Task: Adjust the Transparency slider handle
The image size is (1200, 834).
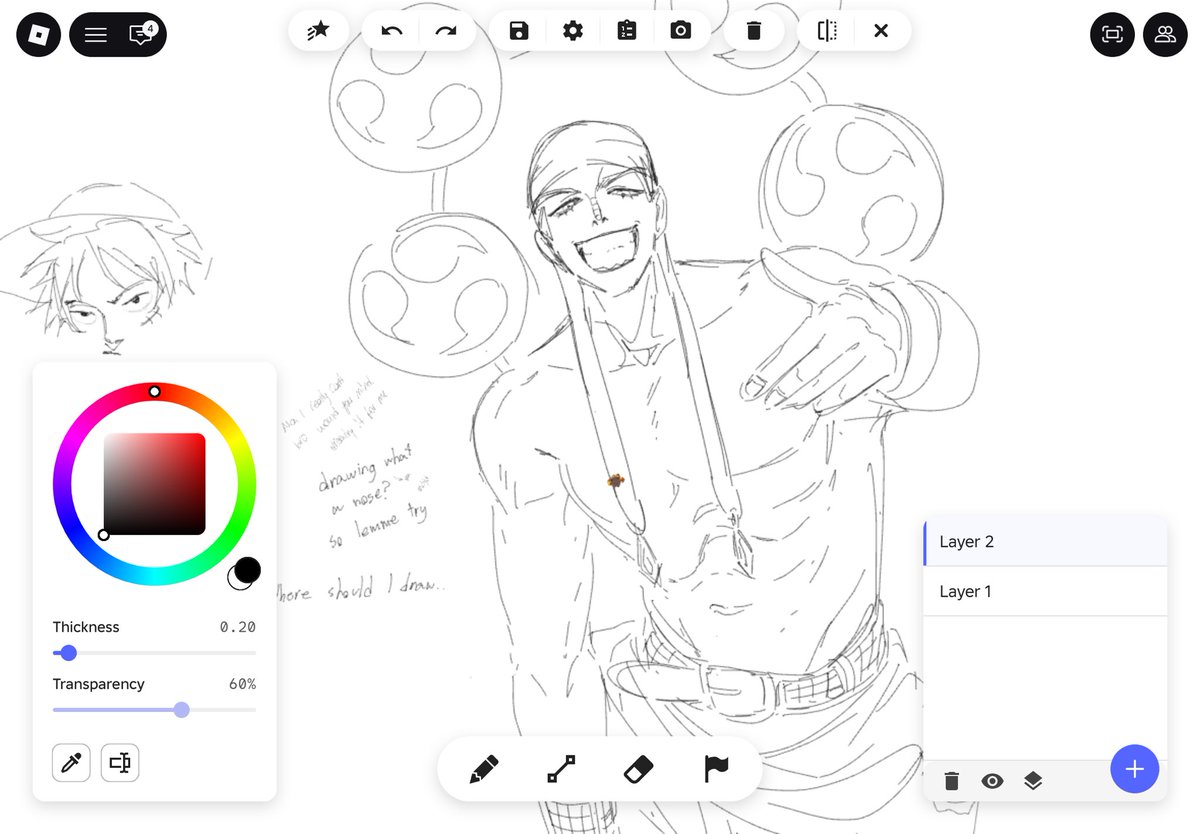Action: pyautogui.click(x=181, y=710)
